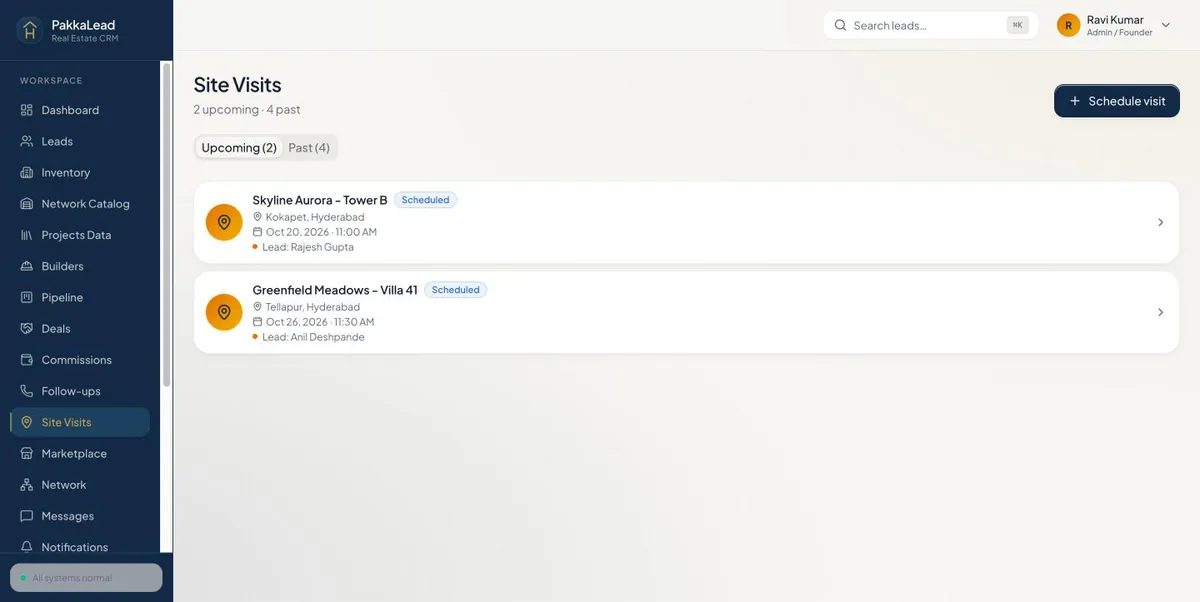This screenshot has width=1200, height=602.
Task: Go to Leads in the sidebar
Action: tap(80, 141)
